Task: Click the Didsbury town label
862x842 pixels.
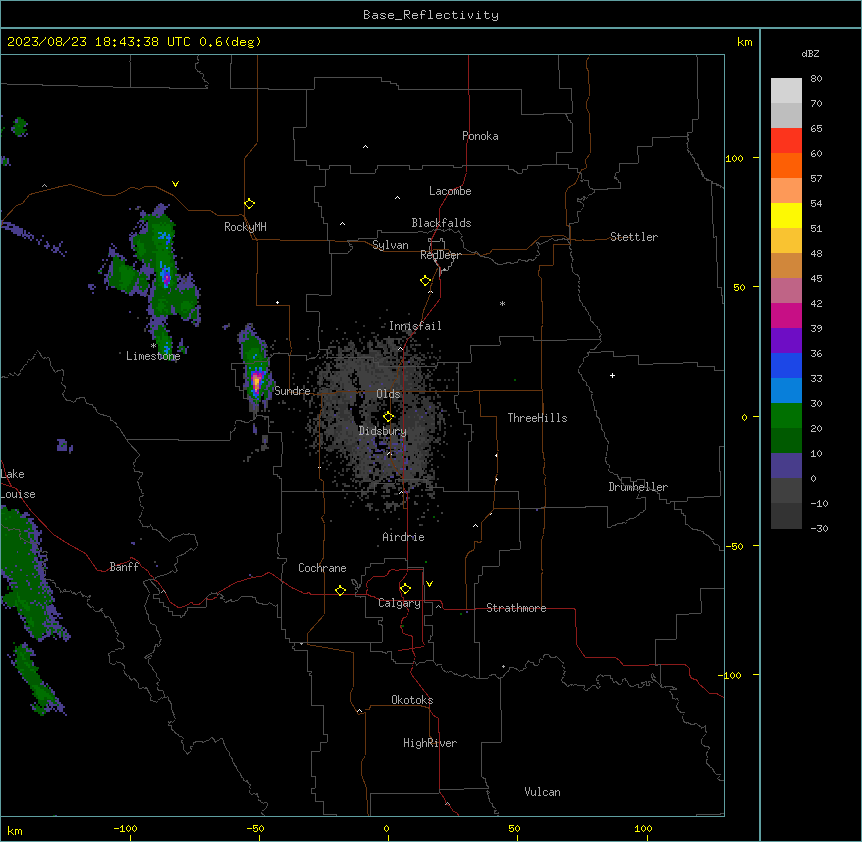Action: [x=383, y=431]
